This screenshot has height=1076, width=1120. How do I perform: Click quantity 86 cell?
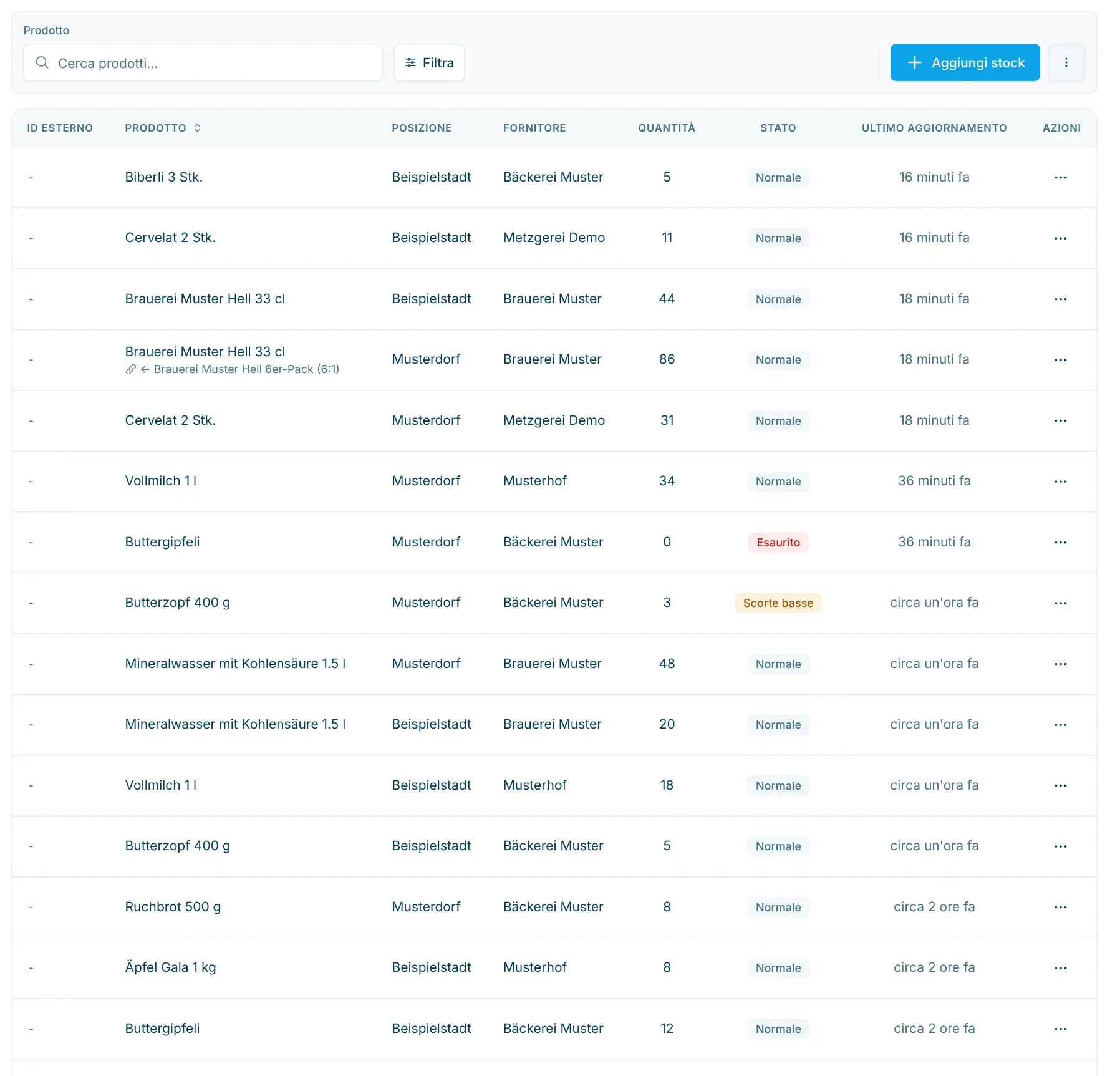667,359
